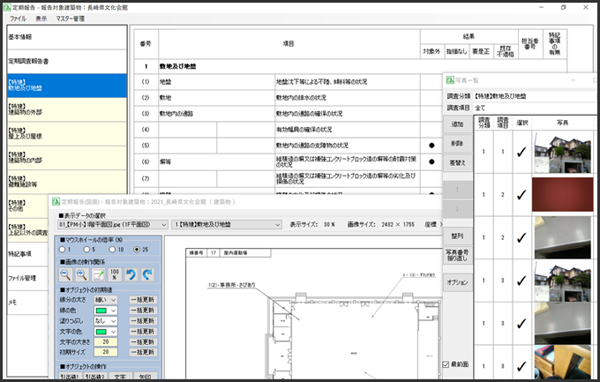Click the 追加 button in 写真一覧
Screen dimensions: 600x382
457,124
